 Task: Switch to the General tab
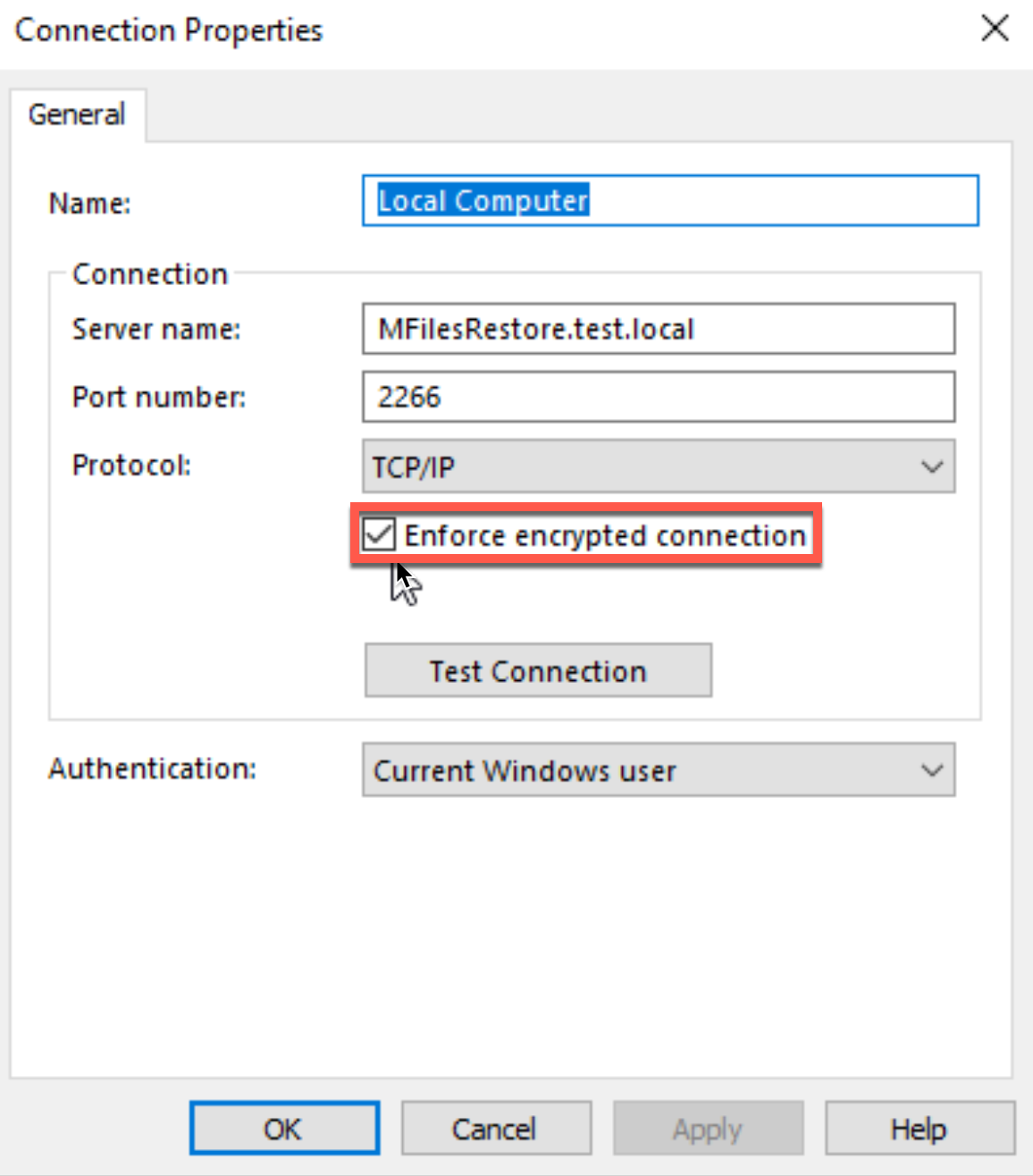pyautogui.click(x=77, y=114)
